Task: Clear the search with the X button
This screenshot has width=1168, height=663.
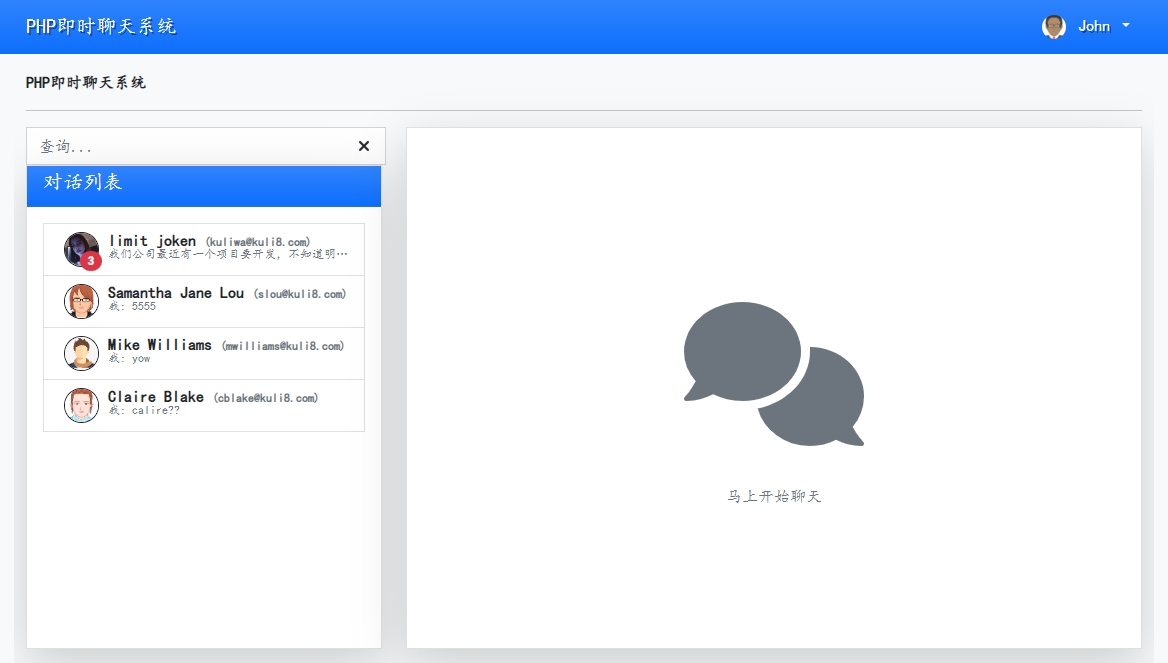Action: pyautogui.click(x=364, y=147)
